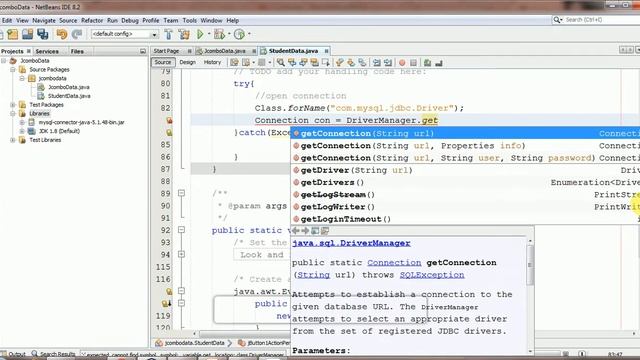Click the Search (Ctrl+I) input field
Viewport: 640px width, 360px height.
point(602,20)
